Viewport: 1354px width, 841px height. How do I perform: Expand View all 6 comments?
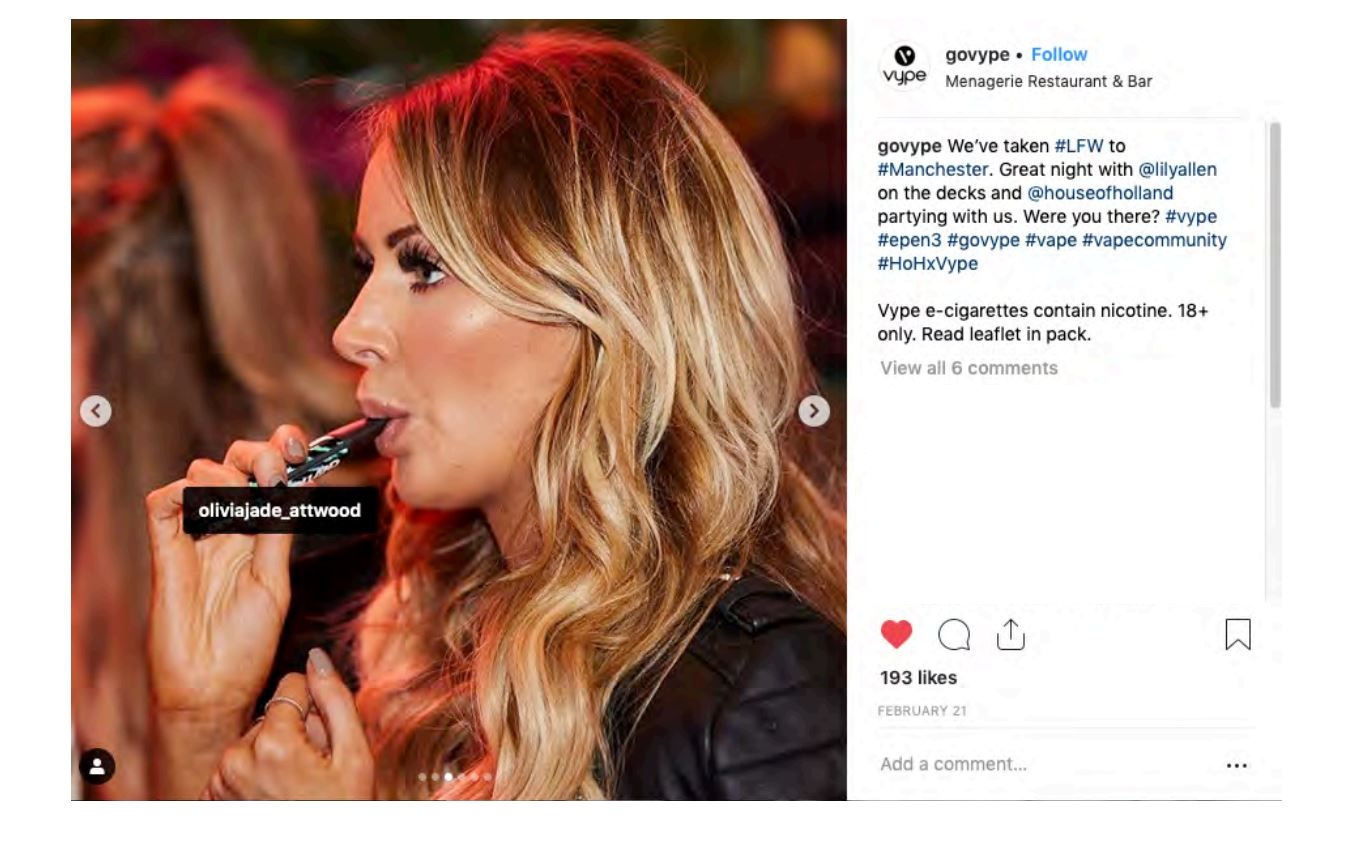(968, 368)
